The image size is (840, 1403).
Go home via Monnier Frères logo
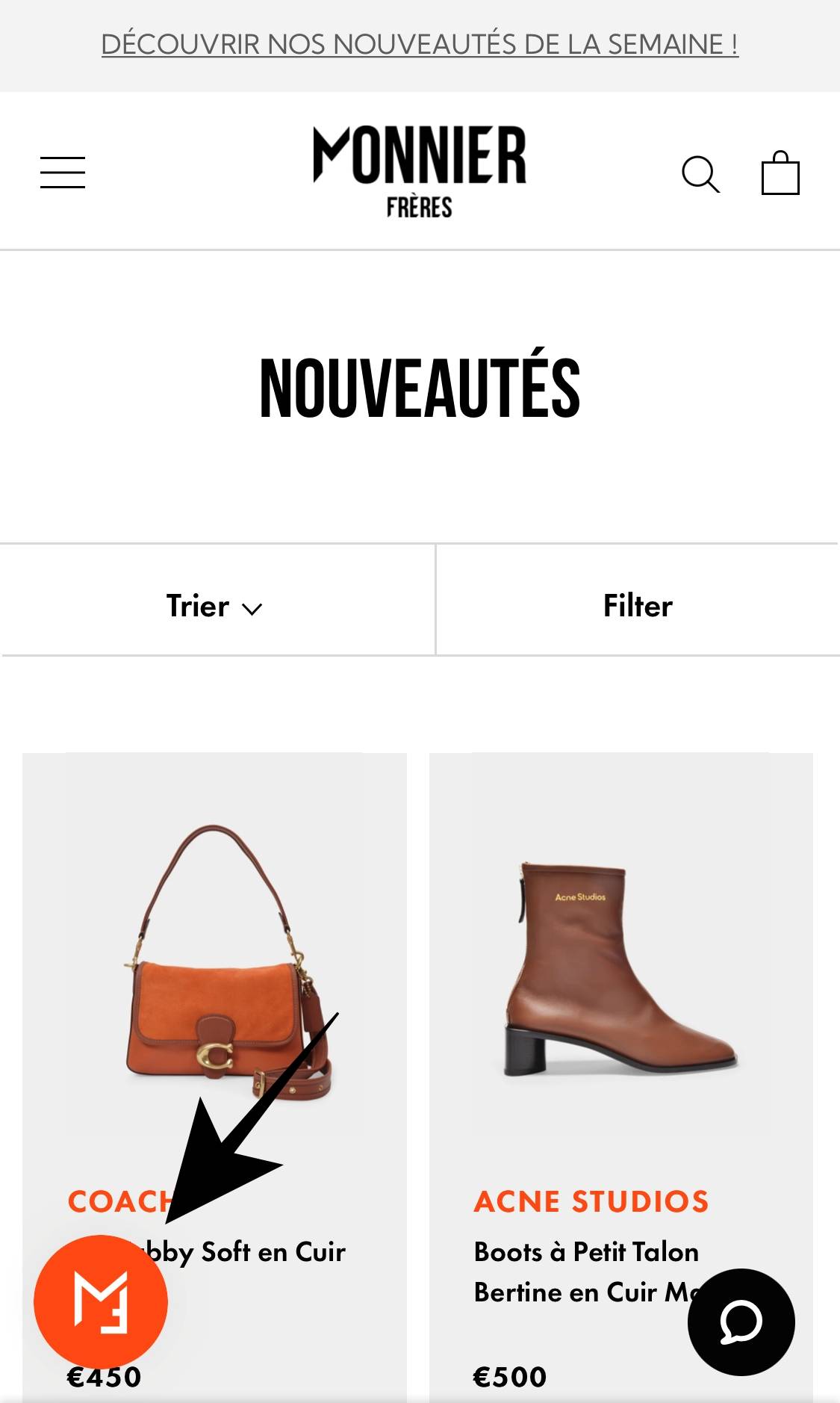click(x=420, y=172)
